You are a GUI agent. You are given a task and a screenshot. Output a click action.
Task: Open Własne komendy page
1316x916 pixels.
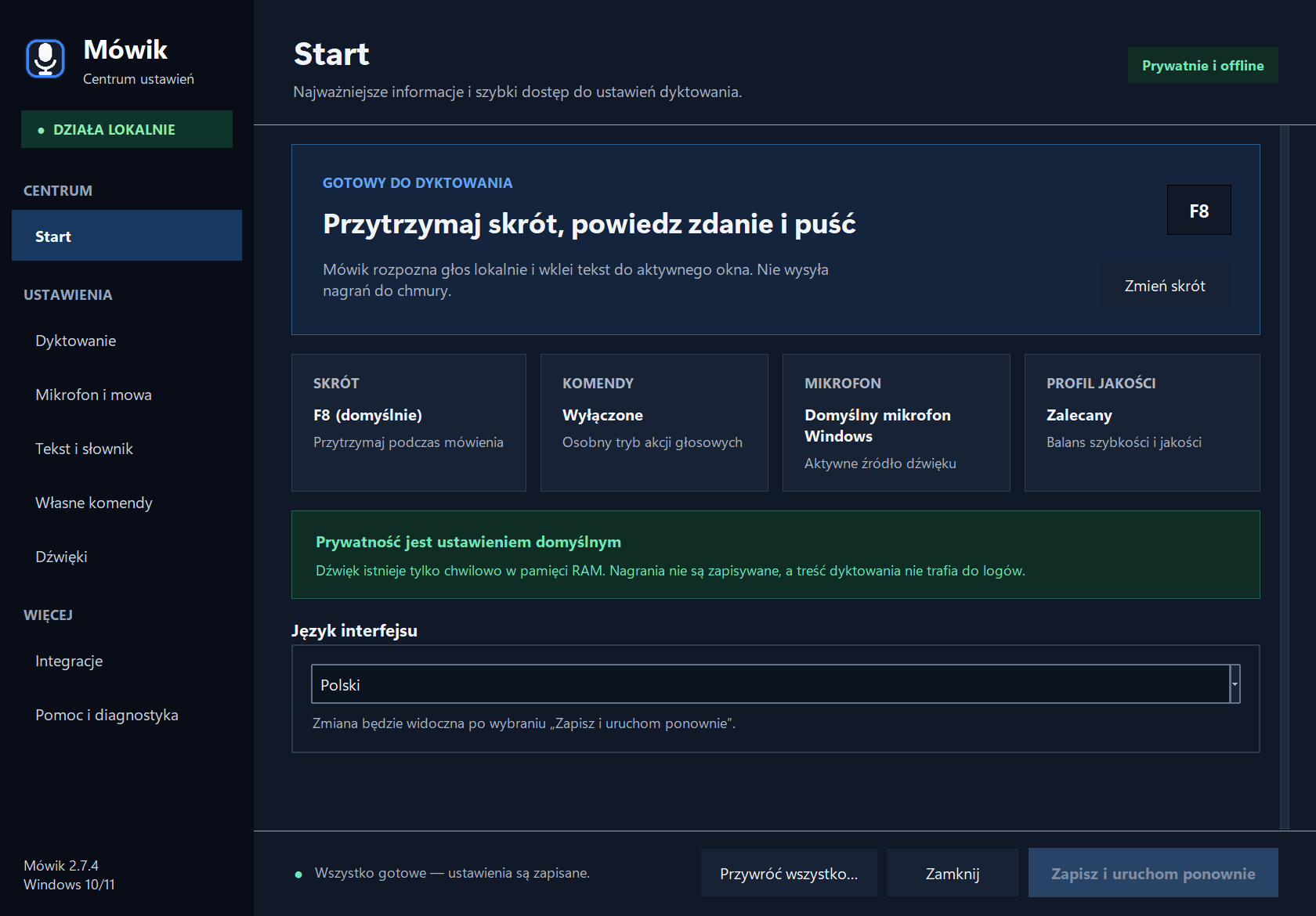tap(127, 503)
